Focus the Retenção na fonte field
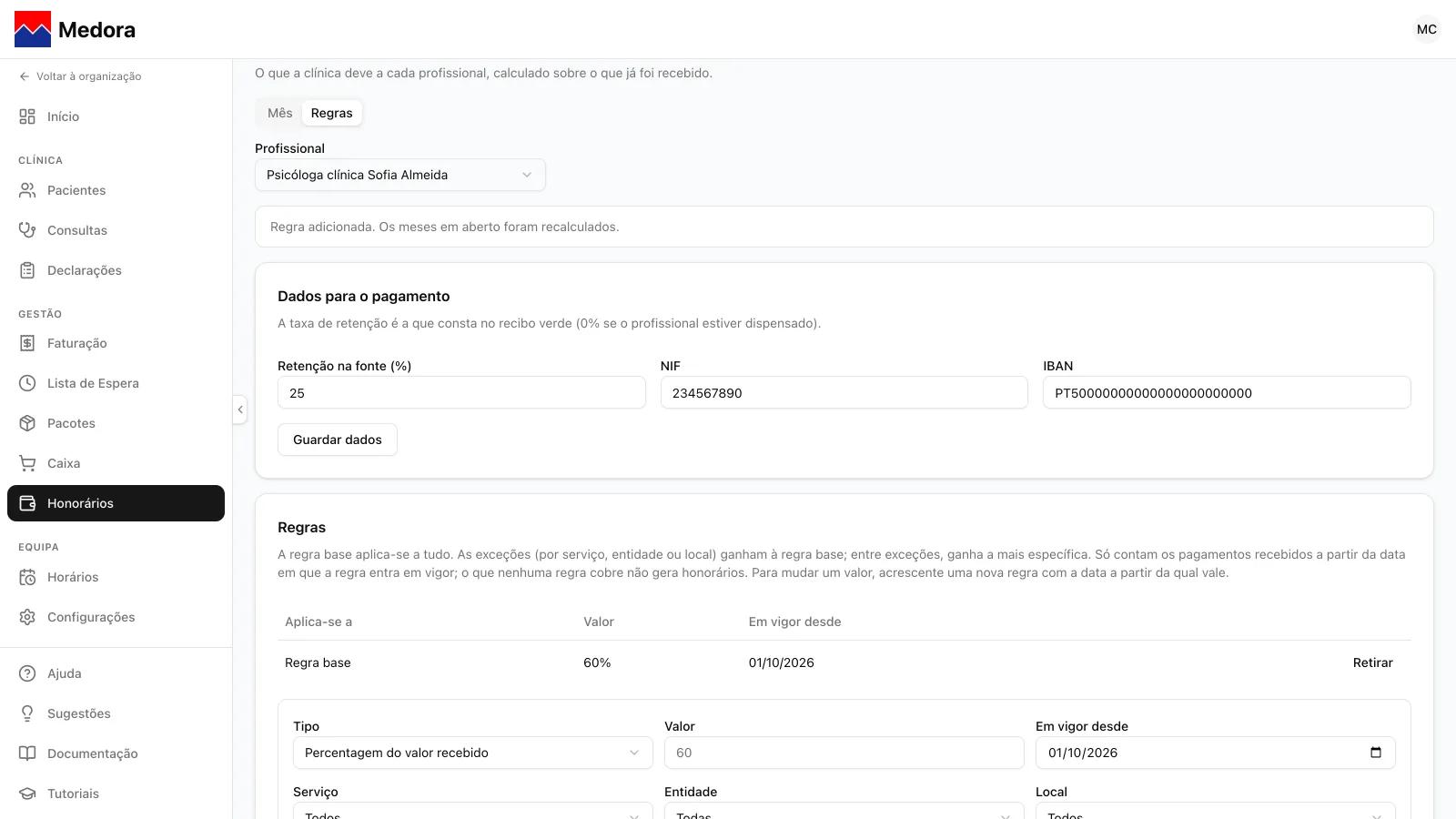The image size is (1456, 819). (461, 393)
